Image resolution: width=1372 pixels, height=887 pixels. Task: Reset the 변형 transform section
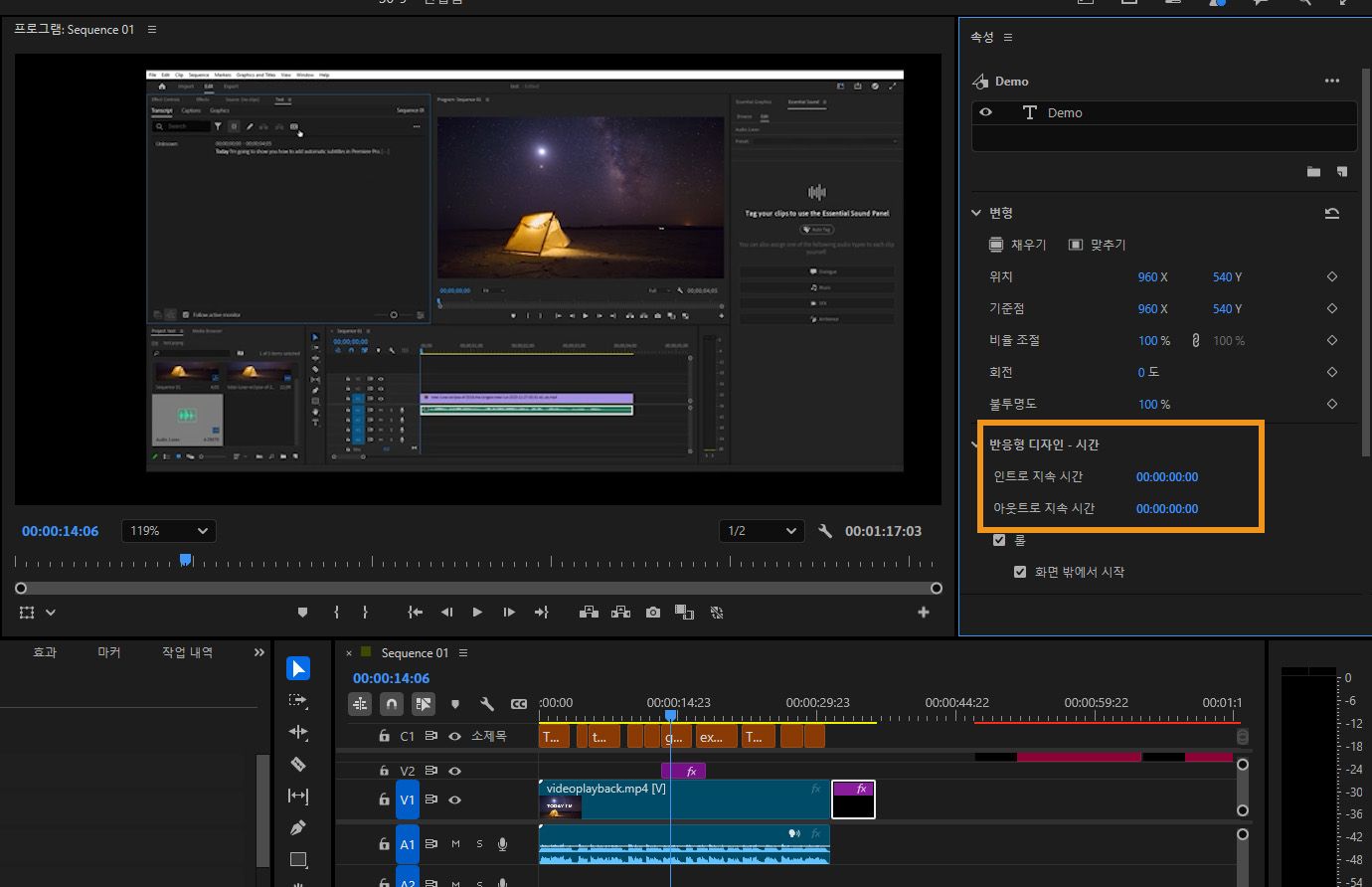coord(1332,213)
